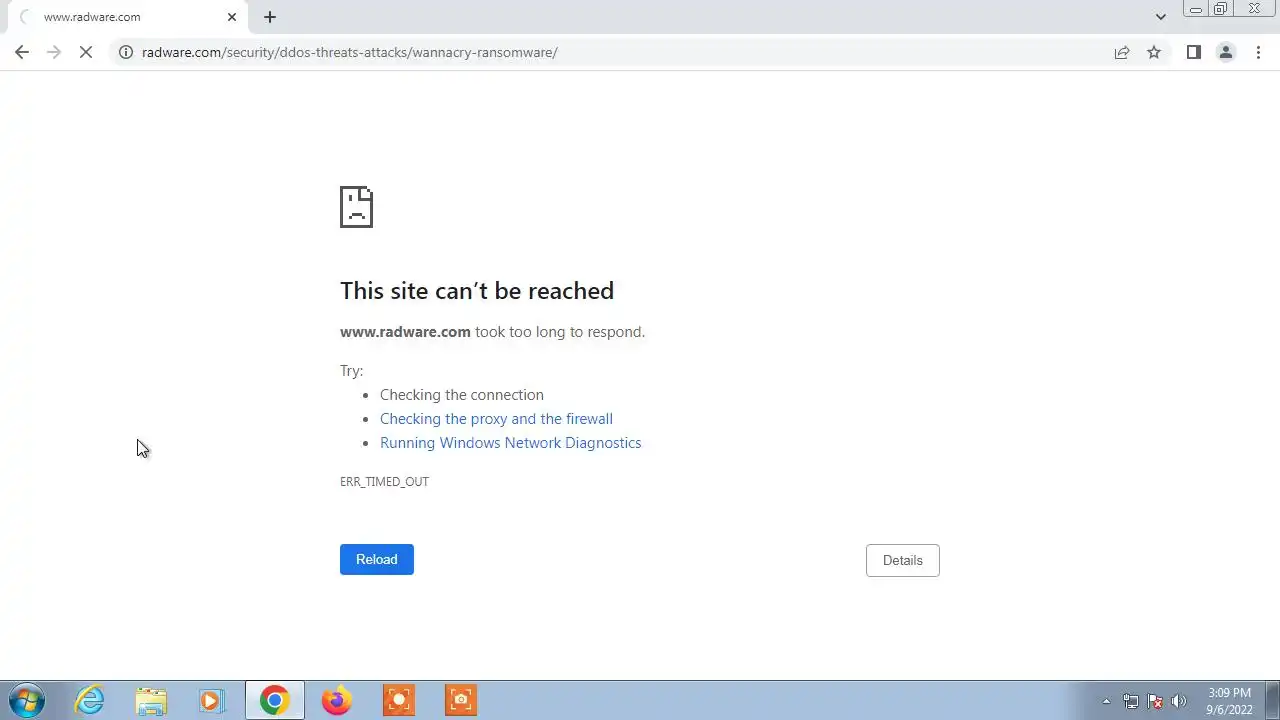Screen dimensions: 1280x720
Task: Open the Chrome three-dot menu
Action: (x=1258, y=52)
